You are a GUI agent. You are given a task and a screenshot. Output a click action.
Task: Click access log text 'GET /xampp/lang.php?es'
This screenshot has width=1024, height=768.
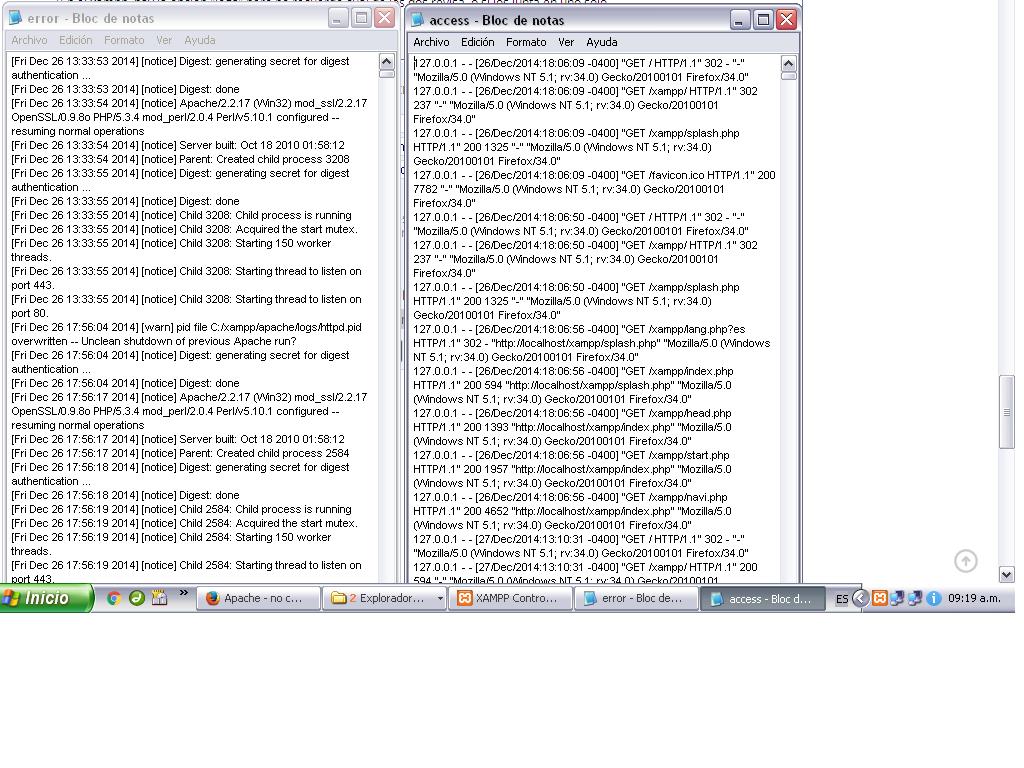[684, 329]
